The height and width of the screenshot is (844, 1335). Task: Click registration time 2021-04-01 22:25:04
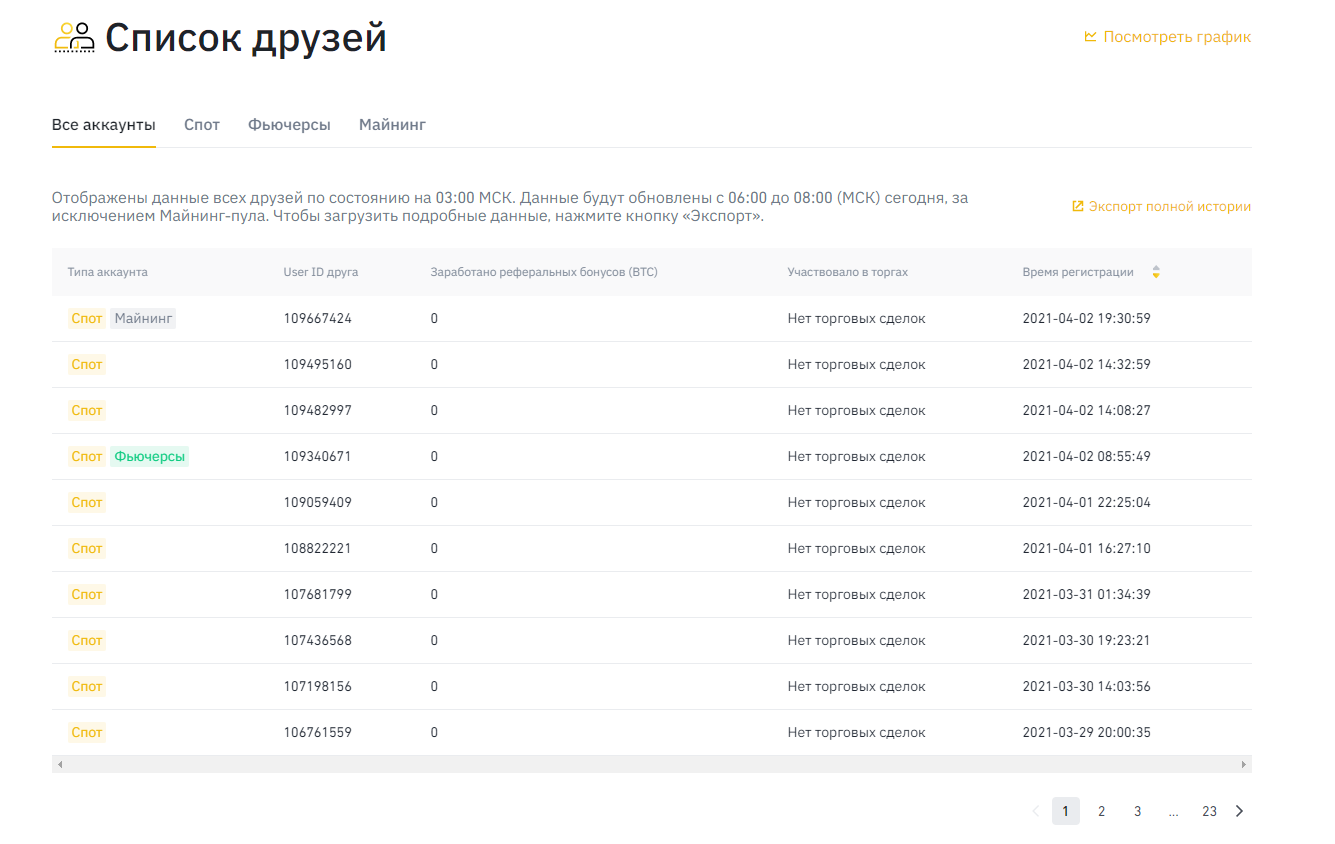[x=1087, y=503]
